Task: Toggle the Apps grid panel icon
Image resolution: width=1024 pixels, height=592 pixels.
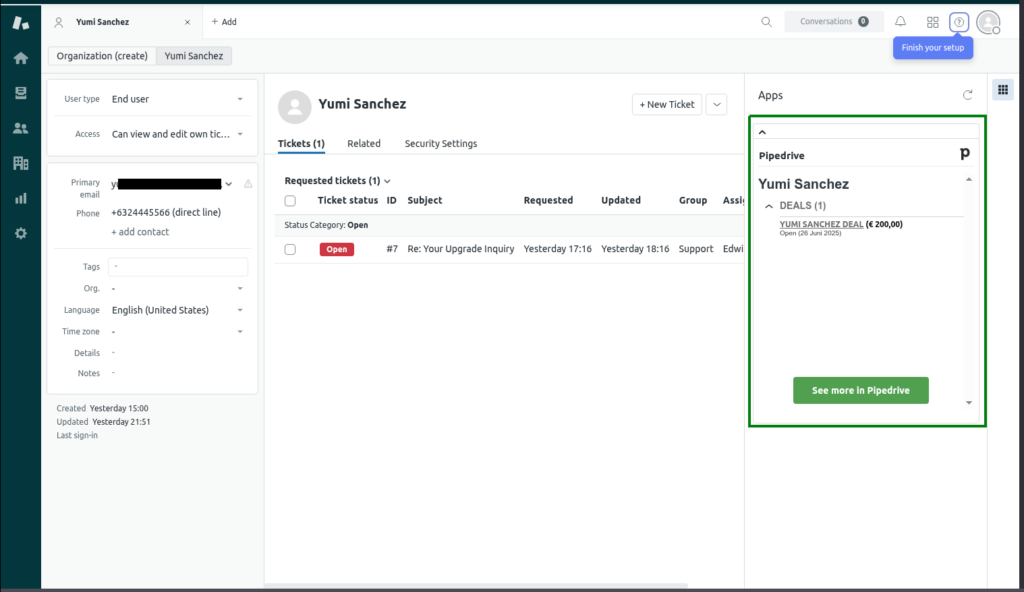Action: click(1003, 90)
